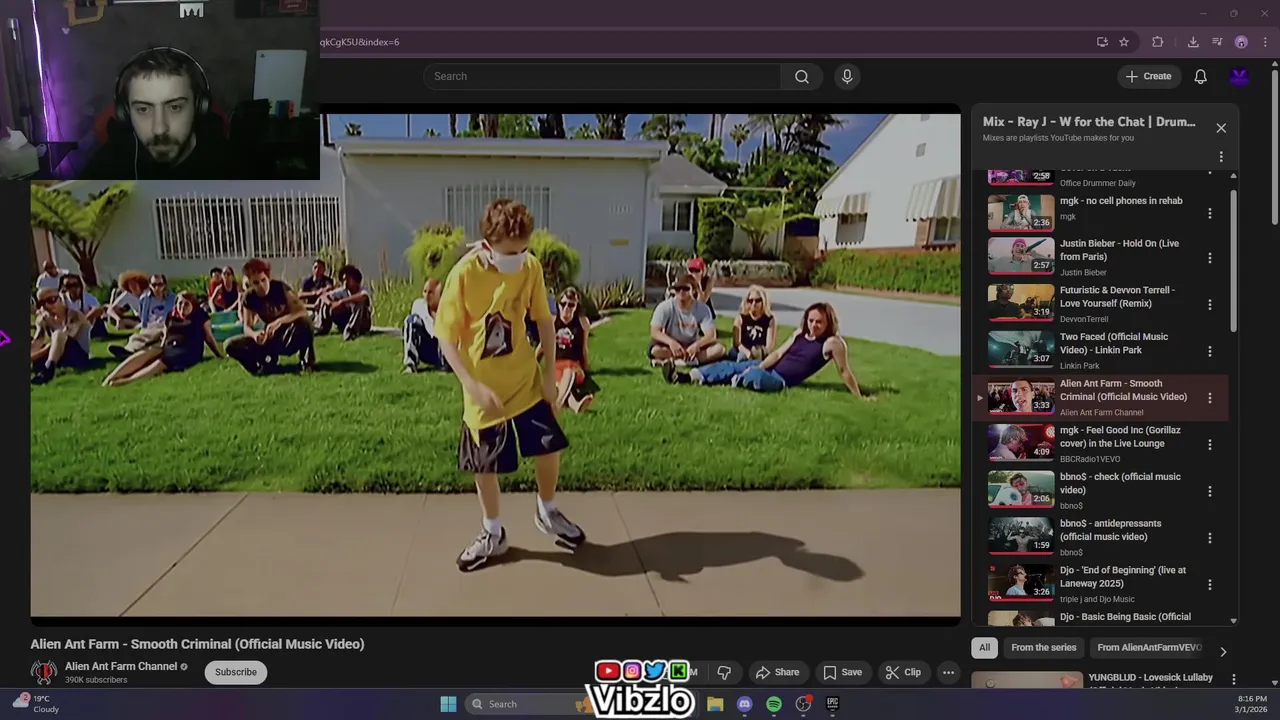Bookmark this page with star icon
The width and height of the screenshot is (1280, 720).
coord(1124,42)
